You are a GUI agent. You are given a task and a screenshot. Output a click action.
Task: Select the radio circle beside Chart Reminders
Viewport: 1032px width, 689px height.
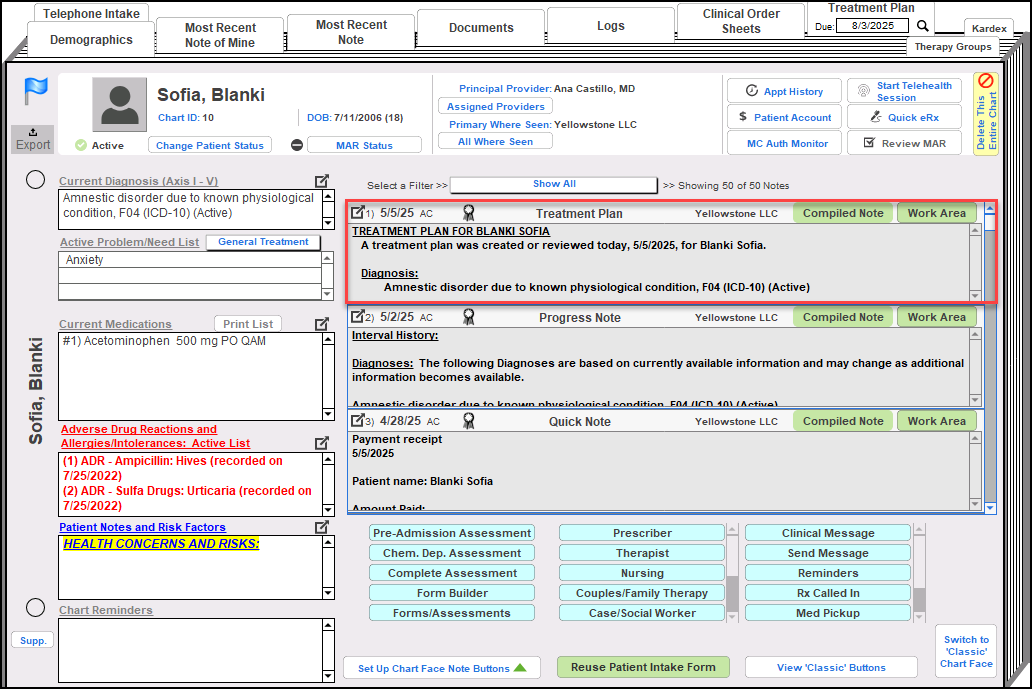point(35,608)
